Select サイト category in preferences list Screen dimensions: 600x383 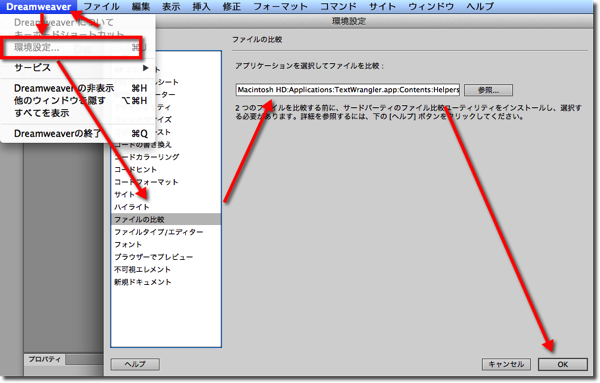pyautogui.click(x=166, y=194)
